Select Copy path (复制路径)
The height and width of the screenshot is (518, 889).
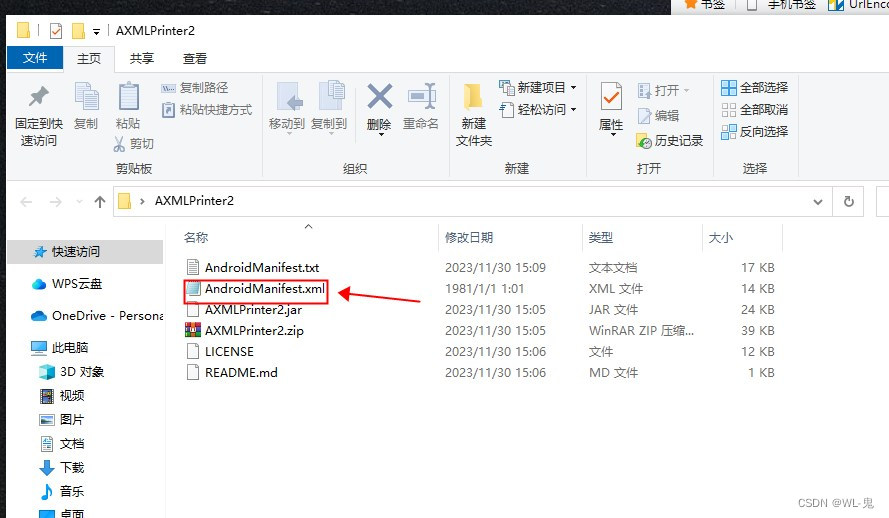[x=194, y=88]
